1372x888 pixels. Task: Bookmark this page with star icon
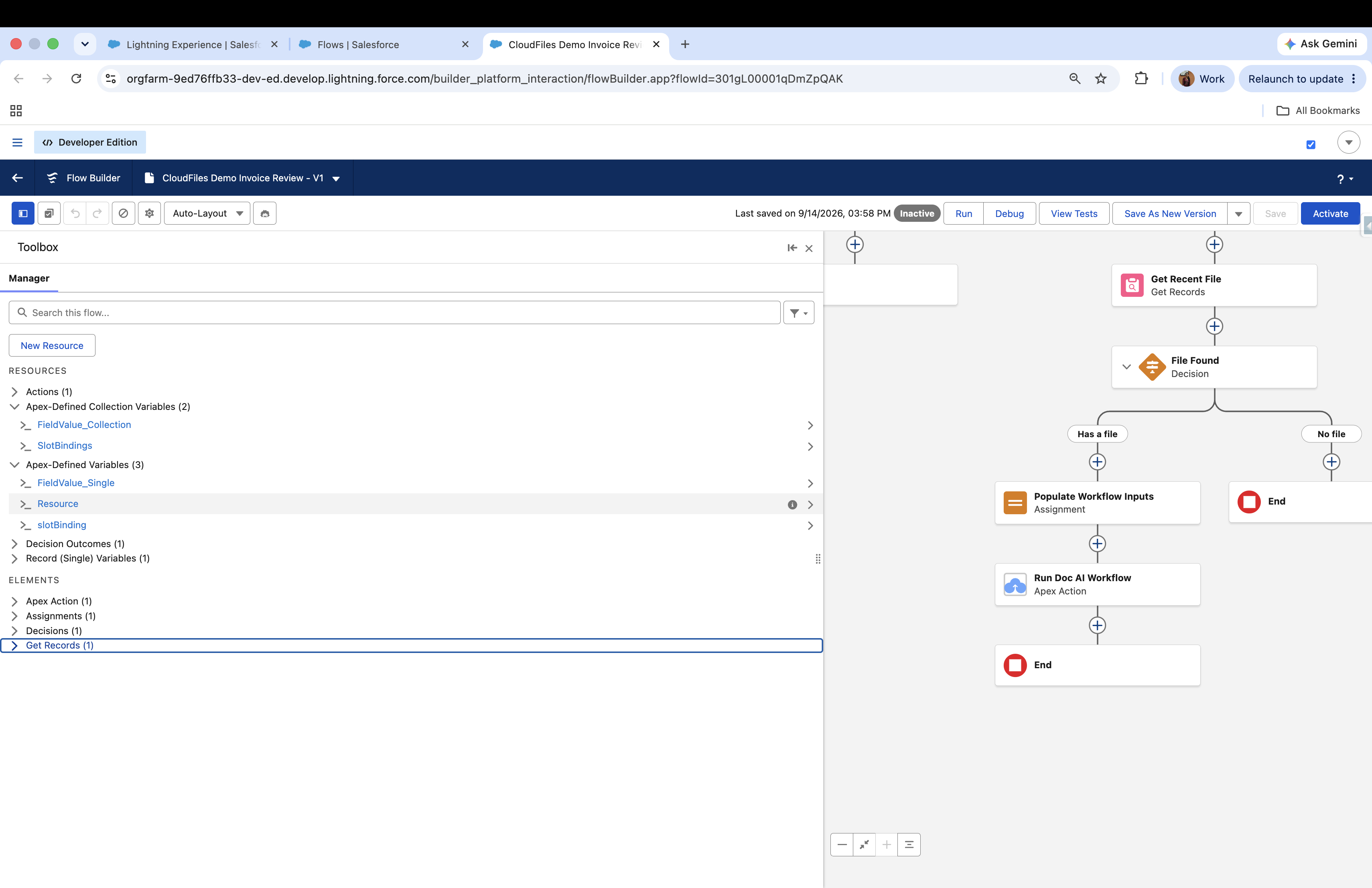tap(1100, 79)
